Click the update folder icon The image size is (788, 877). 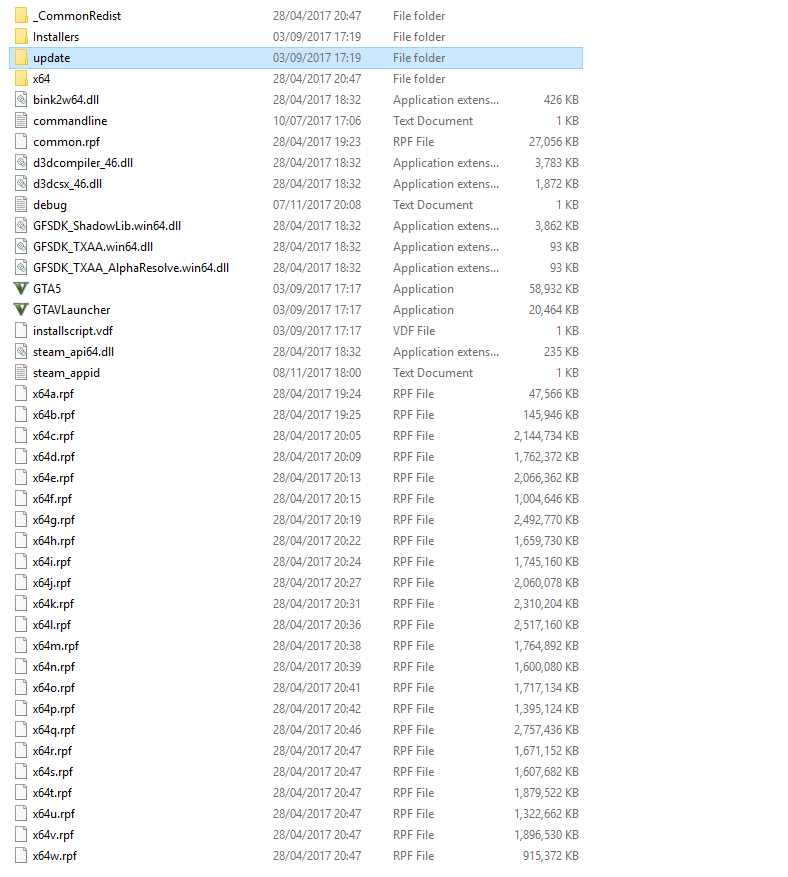21,58
